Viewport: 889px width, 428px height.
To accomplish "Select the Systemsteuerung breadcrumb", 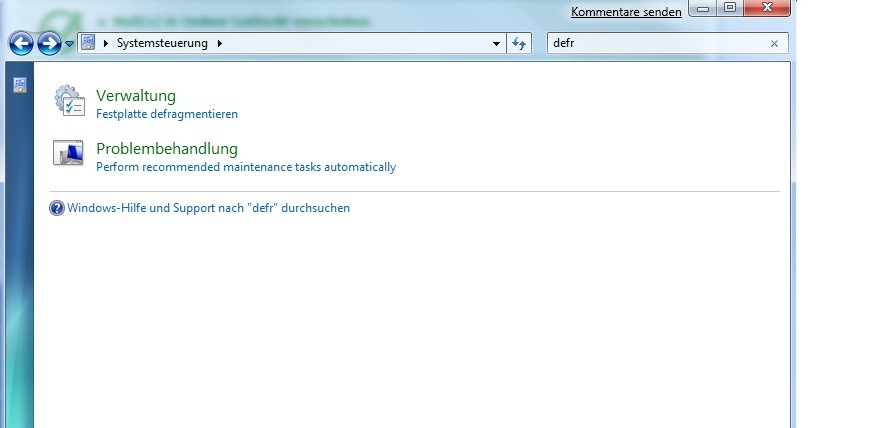I will point(162,43).
